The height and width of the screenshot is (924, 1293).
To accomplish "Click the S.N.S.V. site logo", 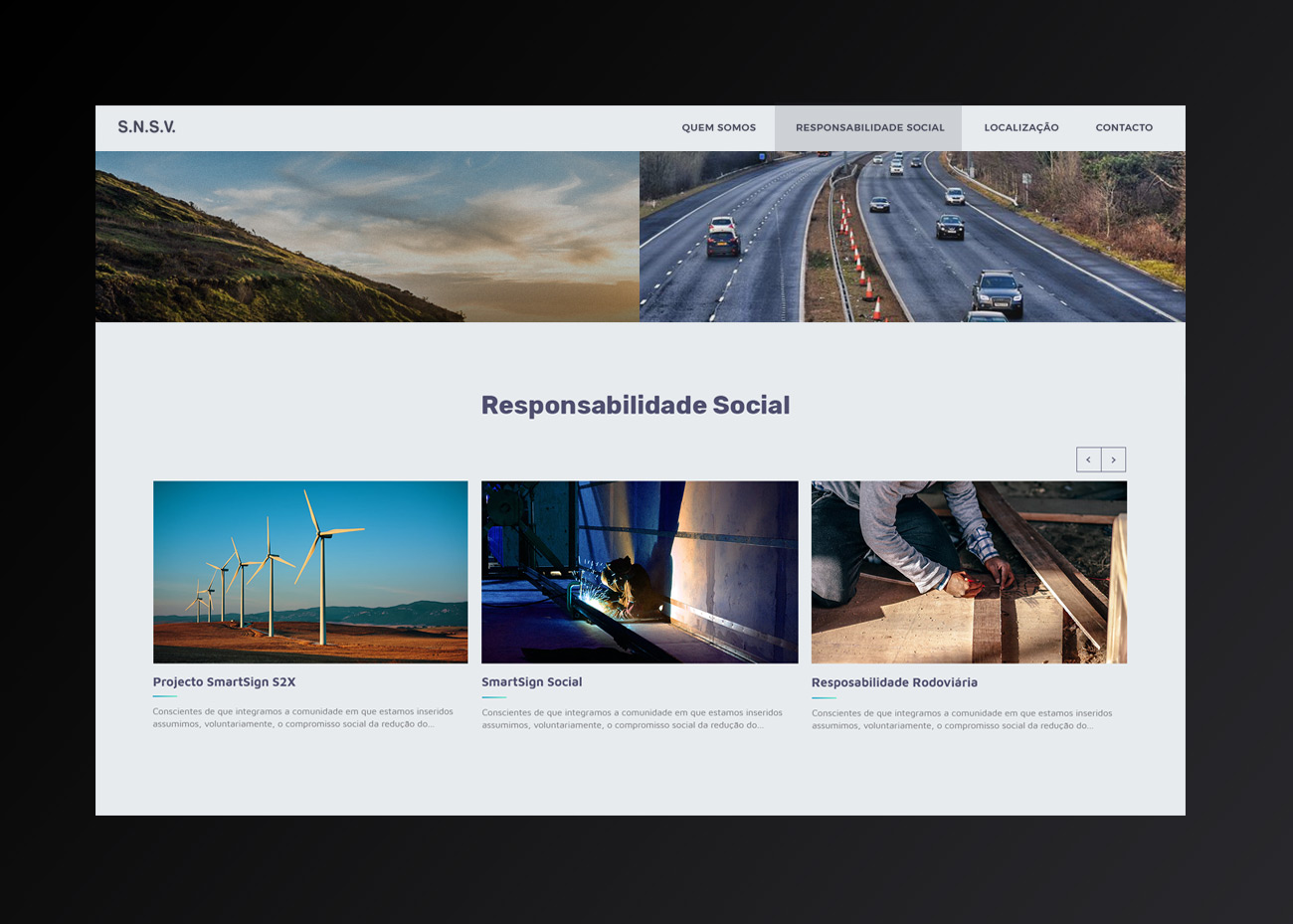I will (x=146, y=127).
